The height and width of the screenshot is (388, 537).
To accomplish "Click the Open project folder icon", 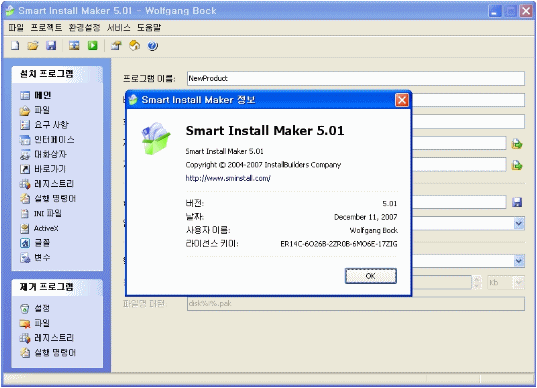I will 33,46.
